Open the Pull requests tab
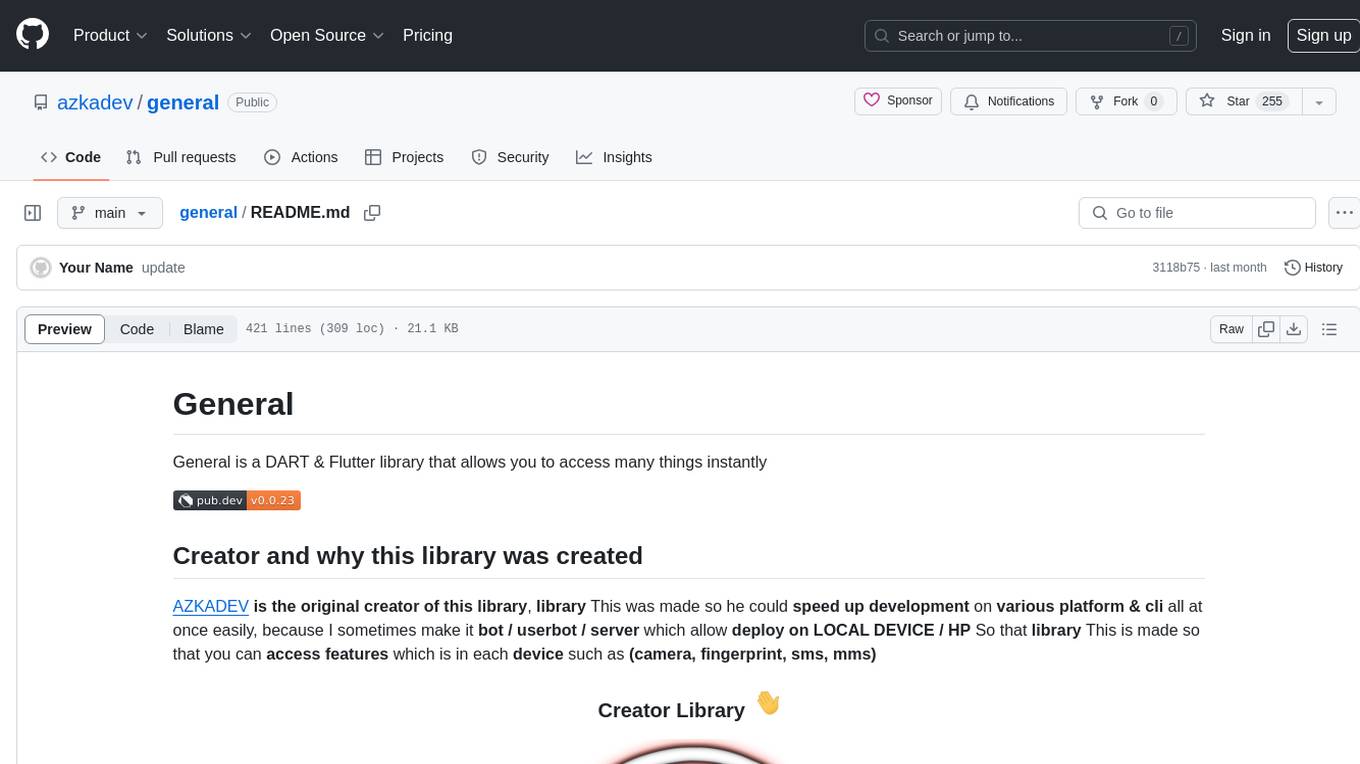Image resolution: width=1360 pixels, height=764 pixels. [181, 157]
